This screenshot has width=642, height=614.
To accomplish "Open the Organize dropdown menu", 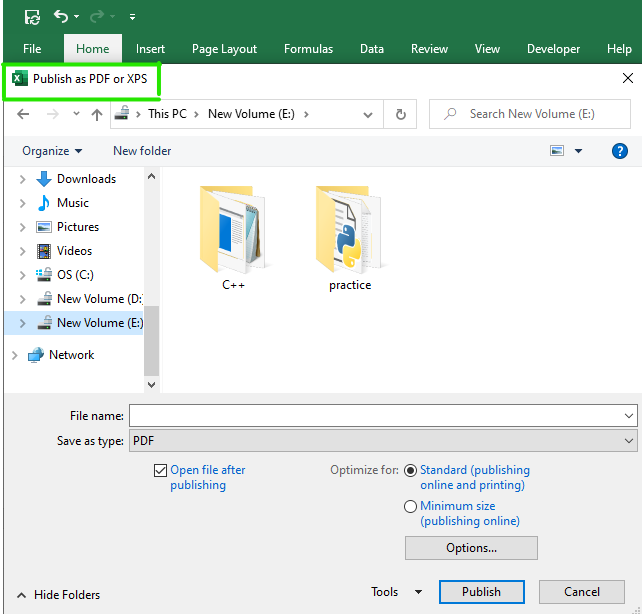I will click(x=52, y=151).
